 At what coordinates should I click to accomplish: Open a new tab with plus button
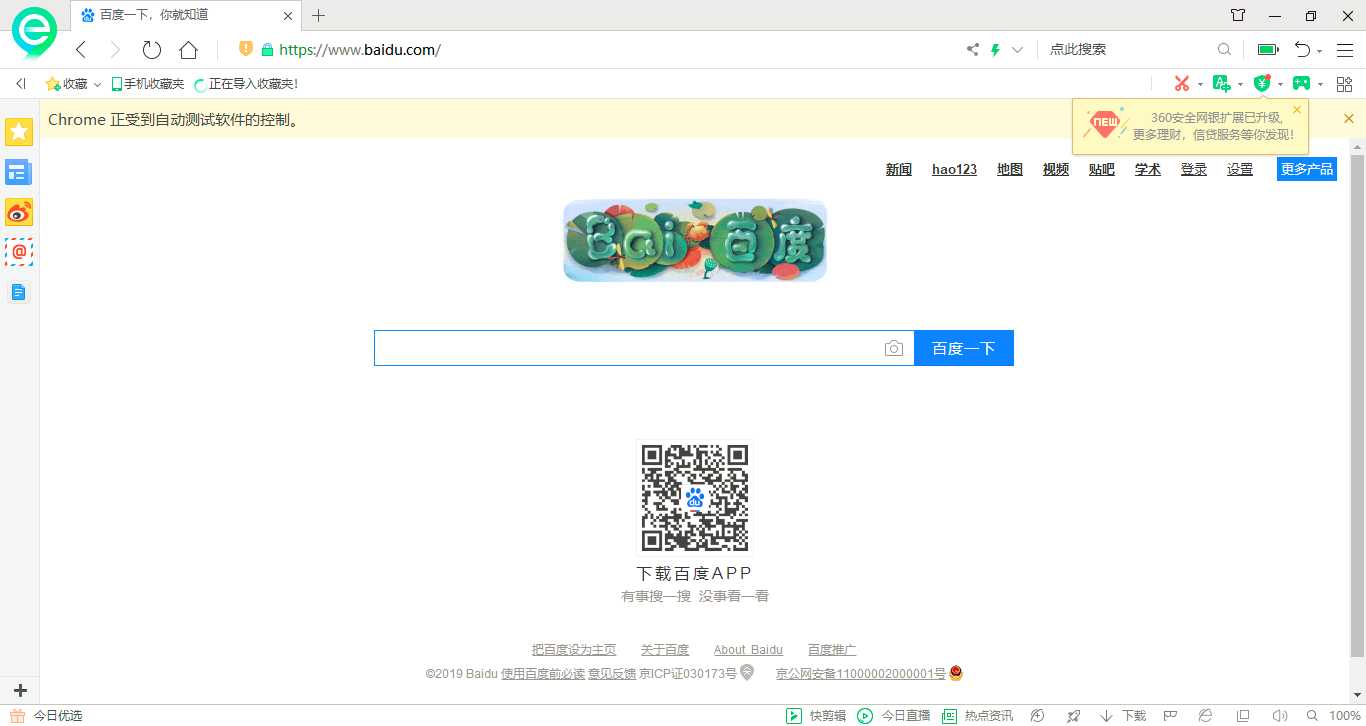(319, 15)
